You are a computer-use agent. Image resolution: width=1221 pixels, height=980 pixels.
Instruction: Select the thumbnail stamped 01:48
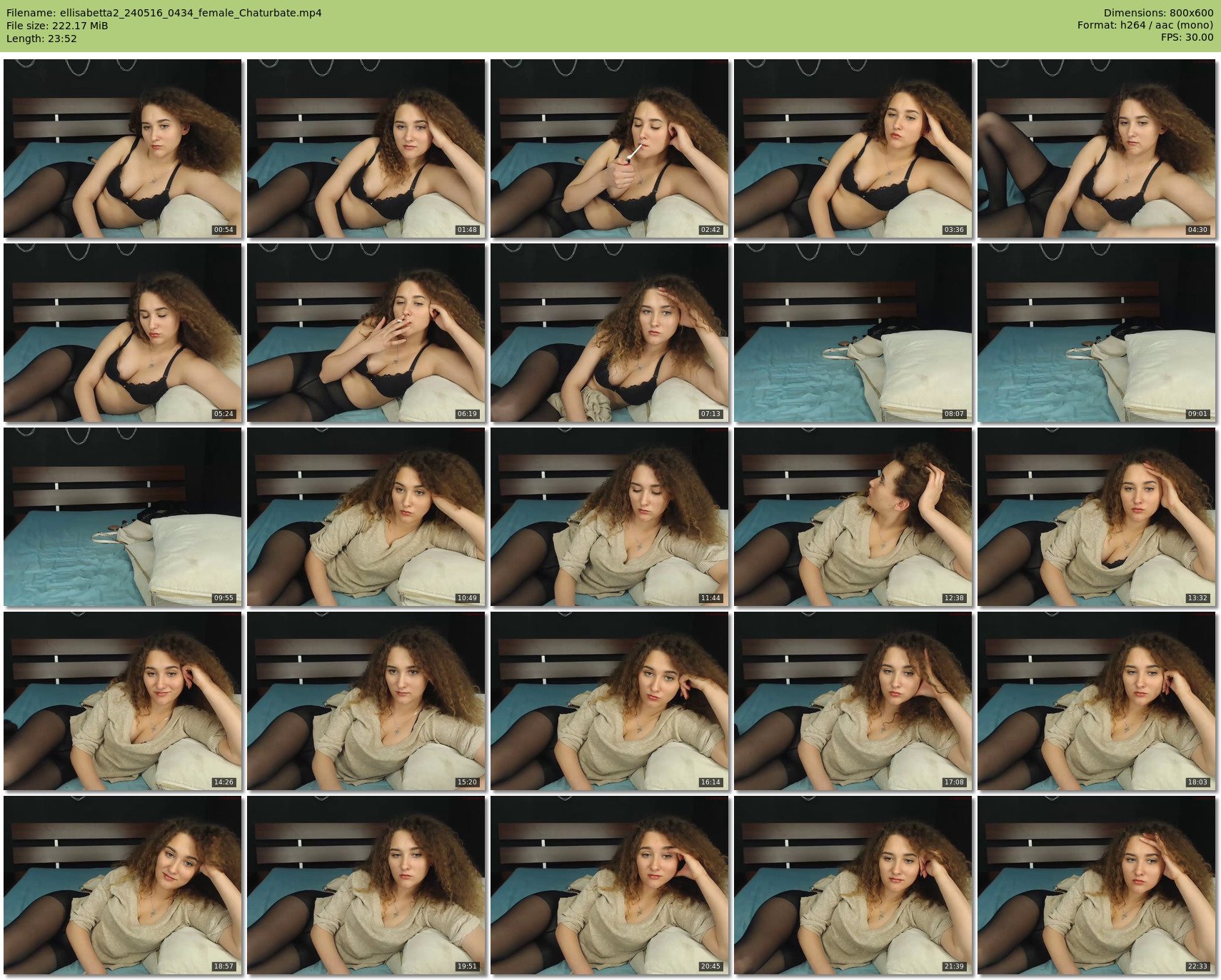pos(366,148)
